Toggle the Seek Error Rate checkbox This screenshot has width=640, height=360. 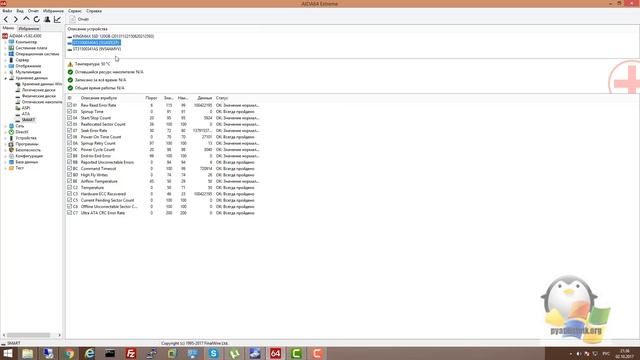coord(69,130)
